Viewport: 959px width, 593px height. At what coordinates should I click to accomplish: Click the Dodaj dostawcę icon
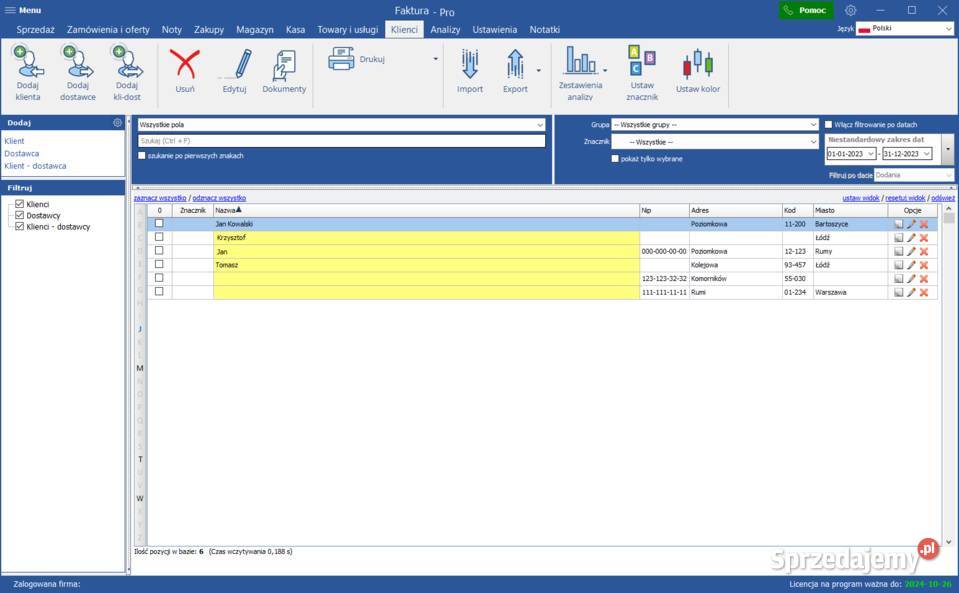coord(77,64)
